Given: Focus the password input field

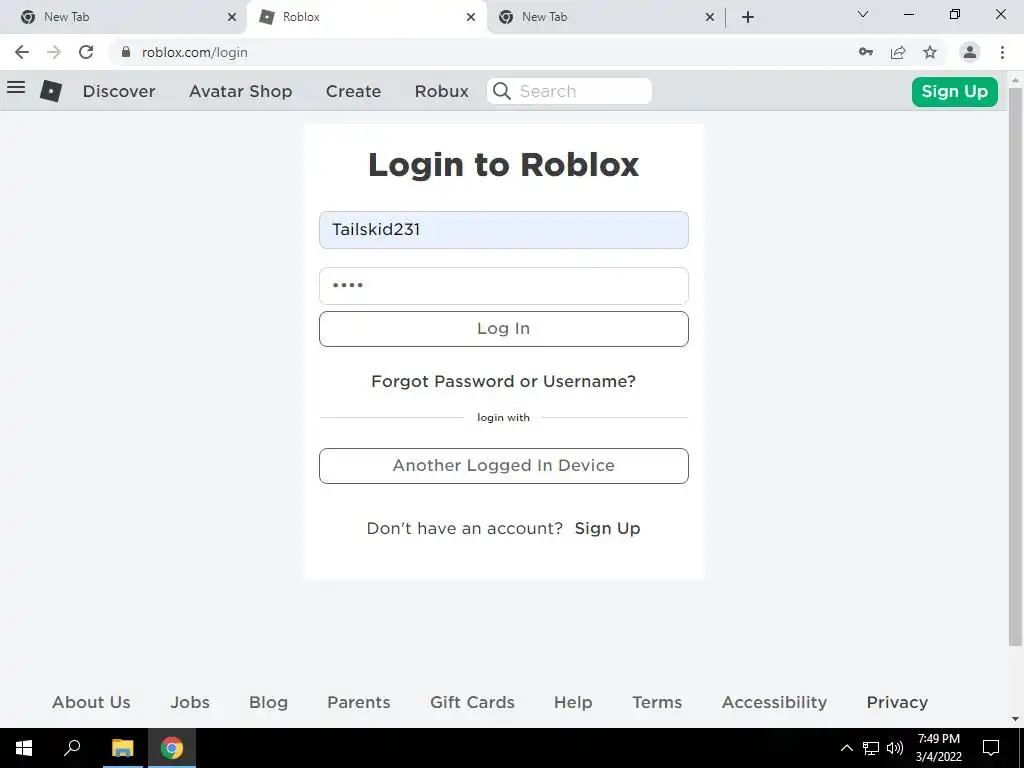Looking at the screenshot, I should coord(504,285).
